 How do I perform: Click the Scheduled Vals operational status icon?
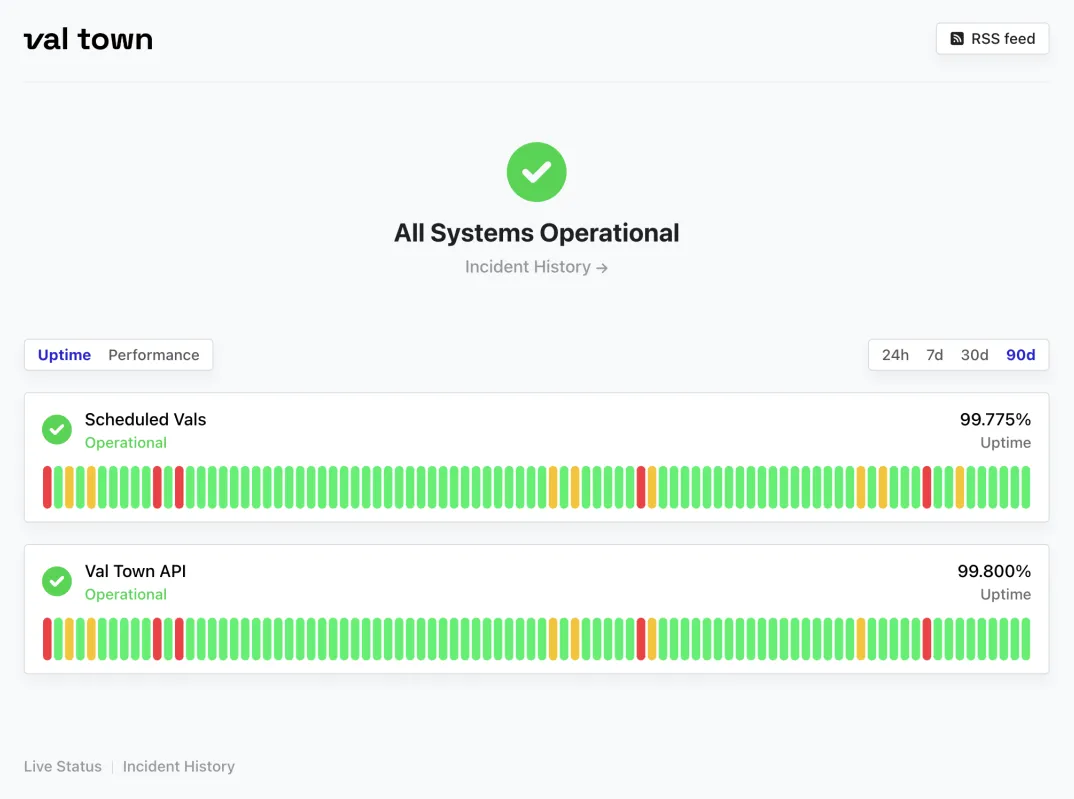56,429
